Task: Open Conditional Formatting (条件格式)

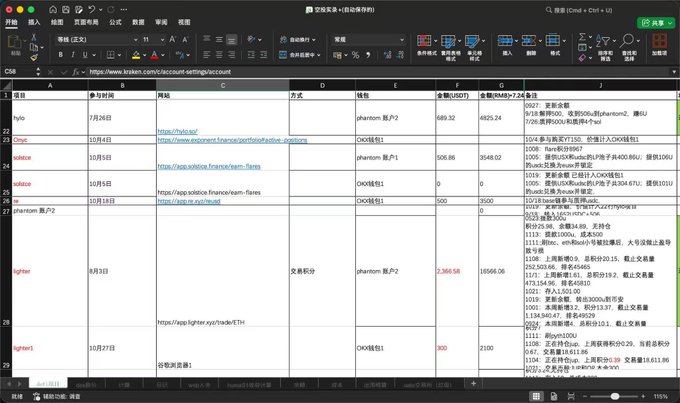Action: [x=427, y=45]
